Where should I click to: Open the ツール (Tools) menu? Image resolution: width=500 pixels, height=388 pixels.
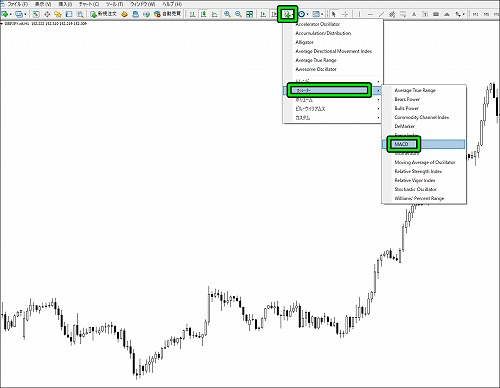coord(114,4)
